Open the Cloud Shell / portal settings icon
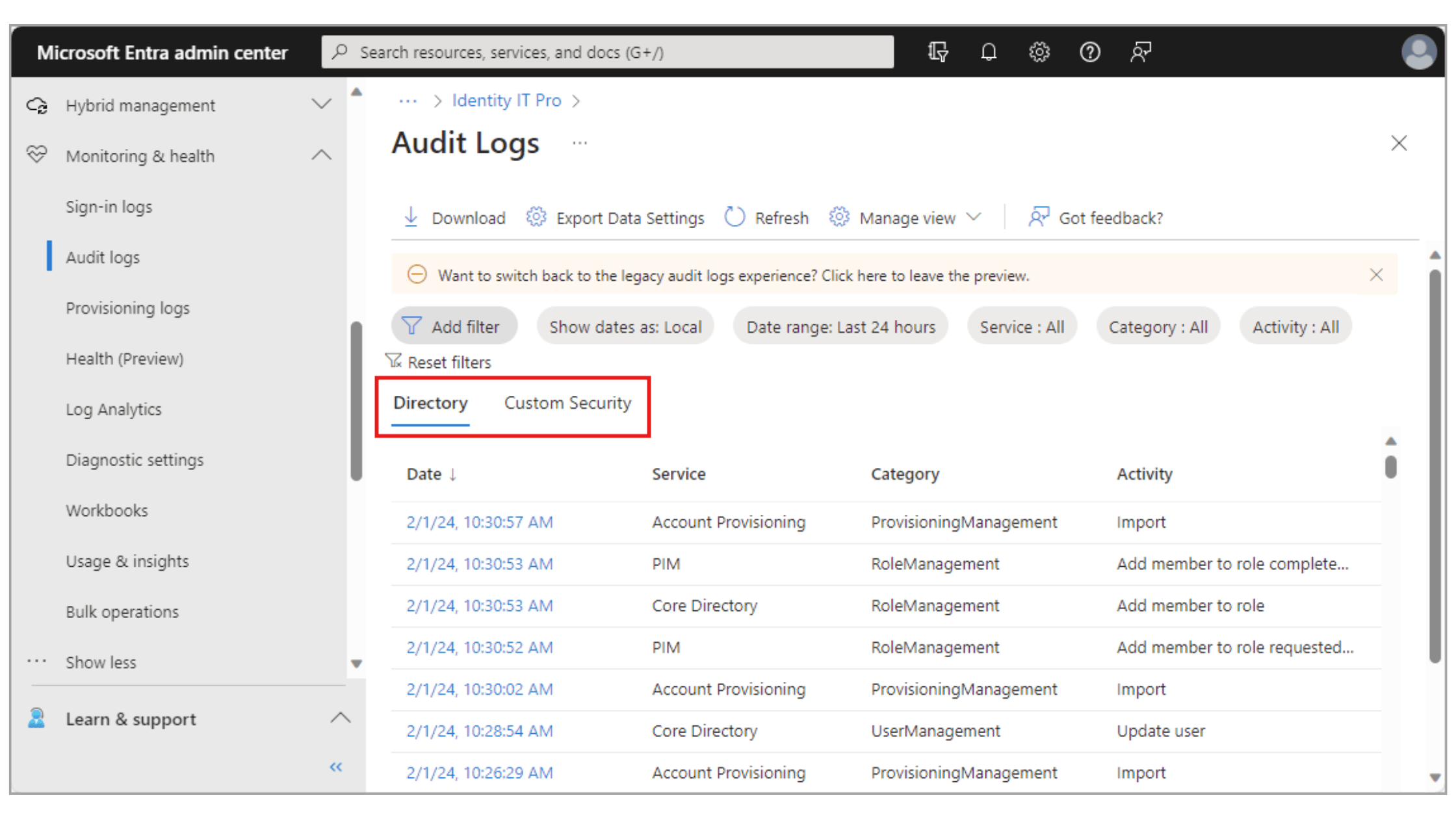 pyautogui.click(x=937, y=52)
